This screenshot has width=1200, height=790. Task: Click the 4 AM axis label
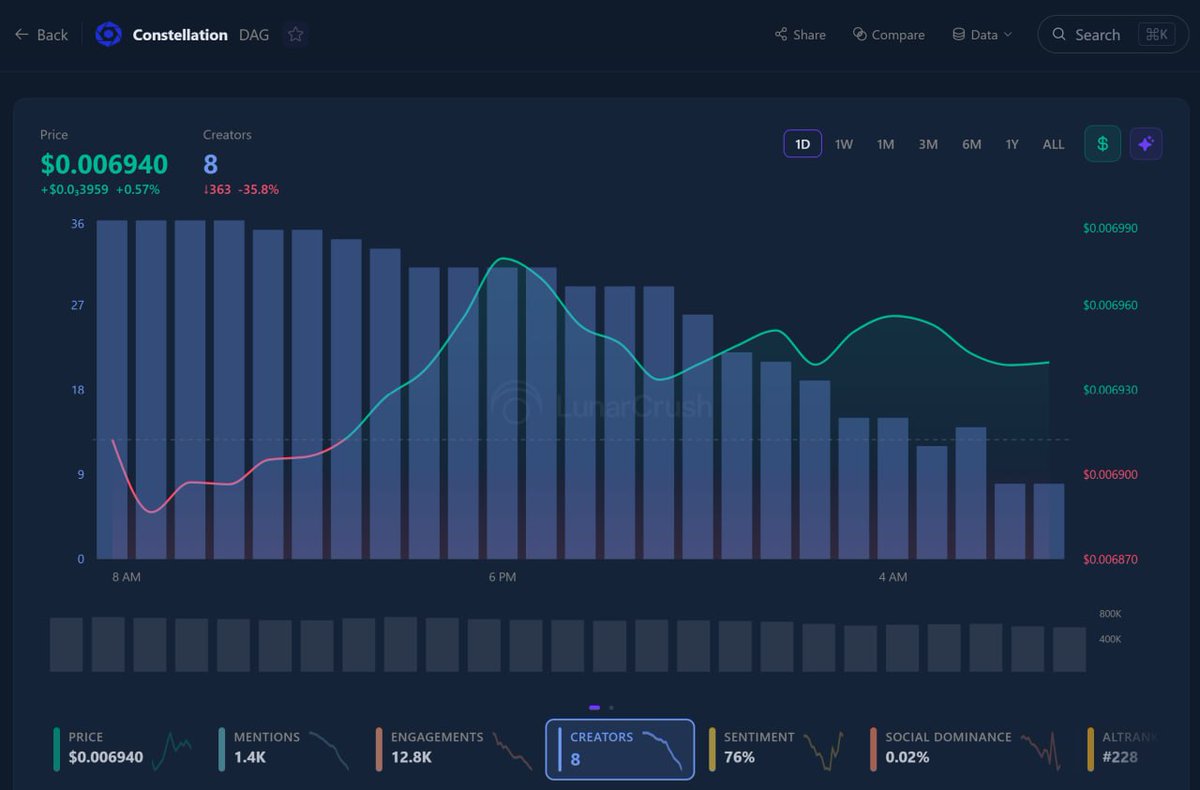coord(893,577)
